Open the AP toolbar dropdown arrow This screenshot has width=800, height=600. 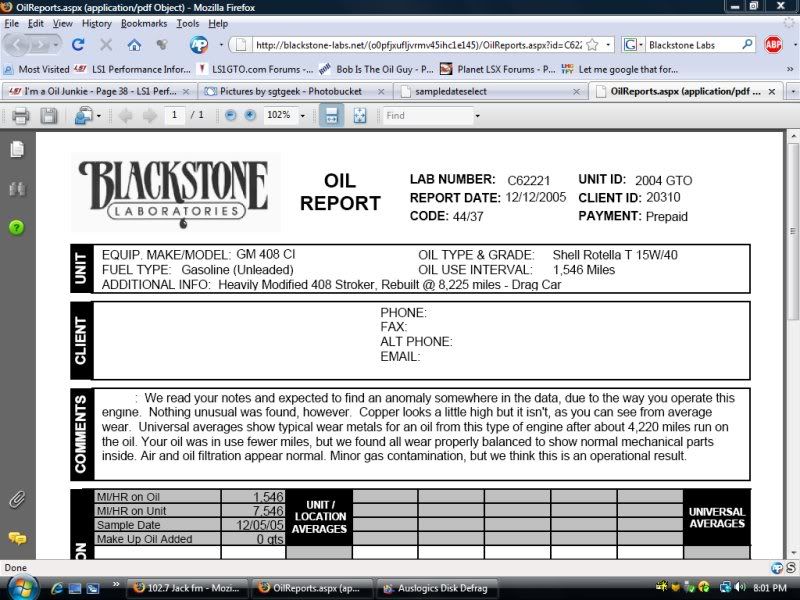pos(221,45)
